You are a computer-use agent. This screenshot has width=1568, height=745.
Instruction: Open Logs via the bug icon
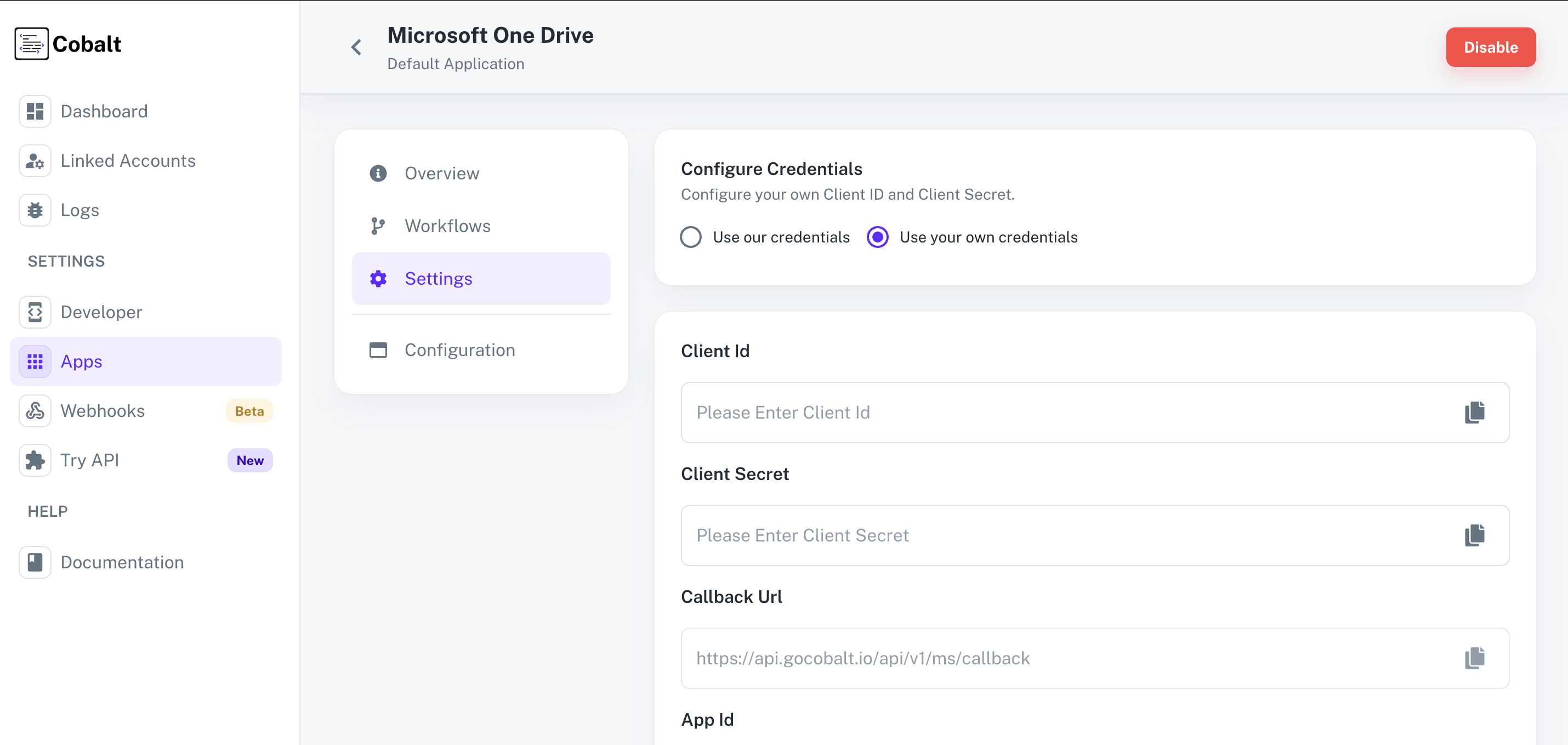pyautogui.click(x=35, y=210)
